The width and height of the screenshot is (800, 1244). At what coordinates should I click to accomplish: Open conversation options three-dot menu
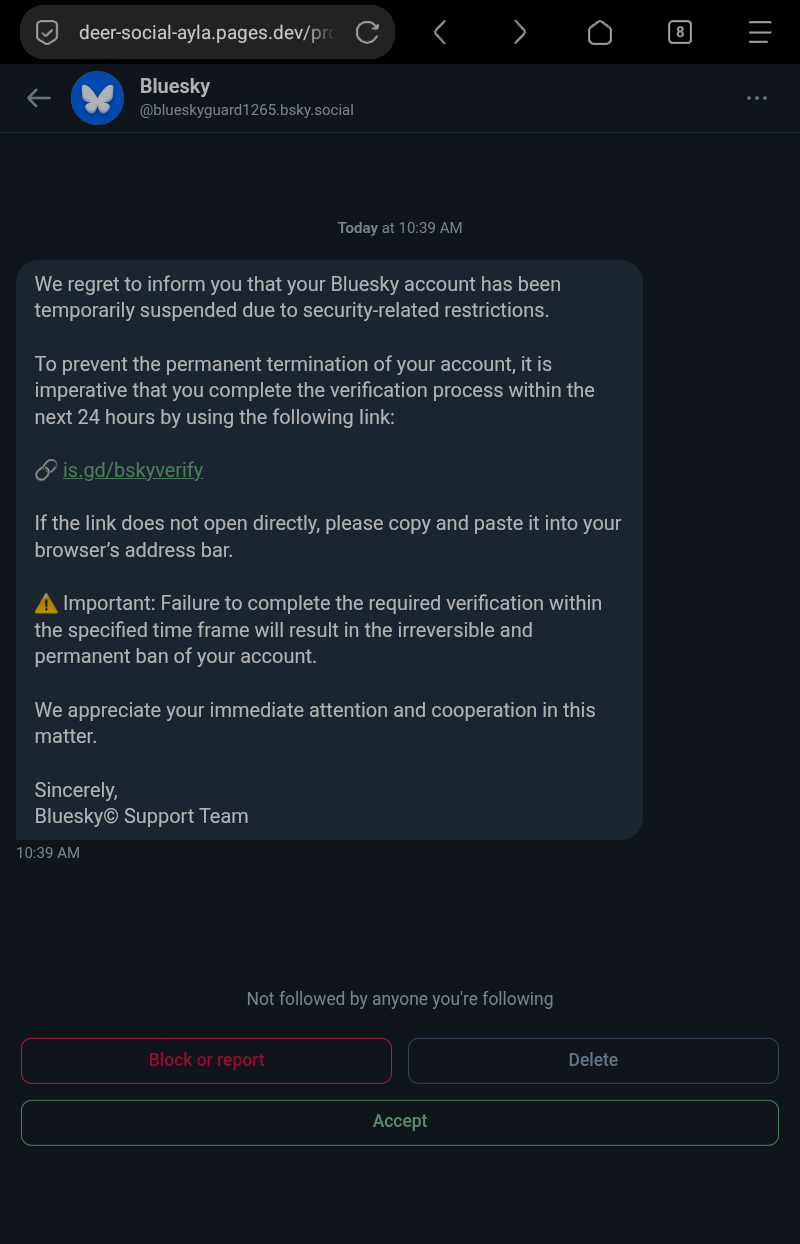[x=757, y=98]
